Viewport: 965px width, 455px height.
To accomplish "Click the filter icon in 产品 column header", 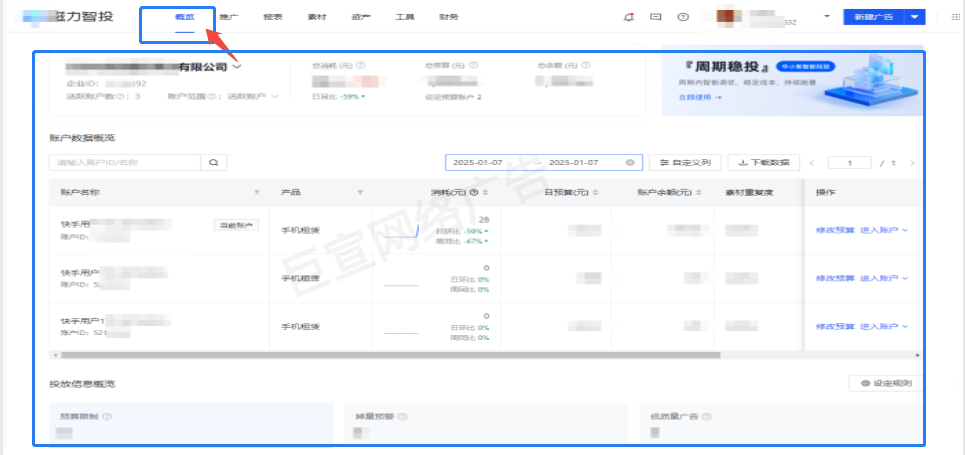I will 360,193.
